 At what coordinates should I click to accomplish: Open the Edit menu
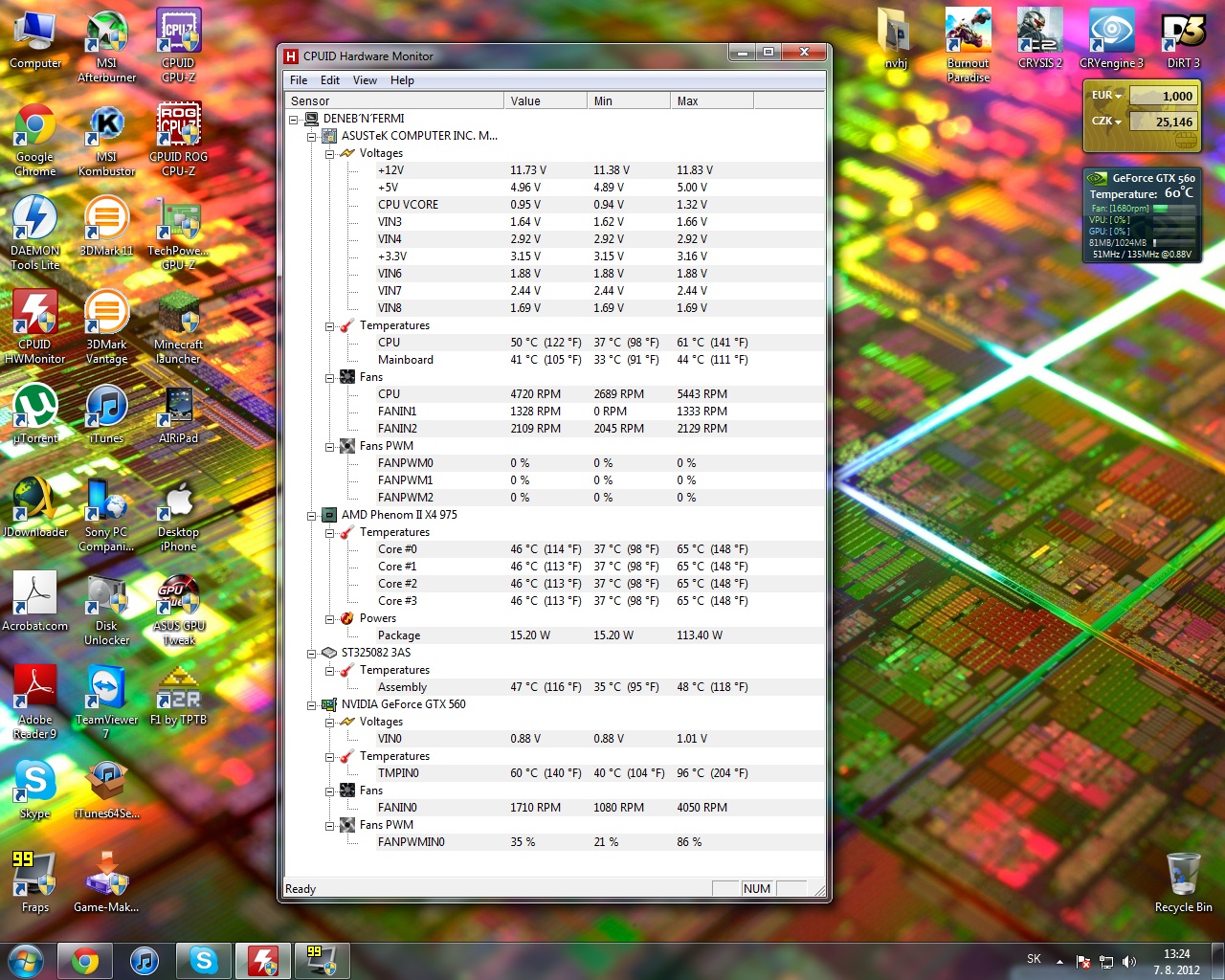330,80
